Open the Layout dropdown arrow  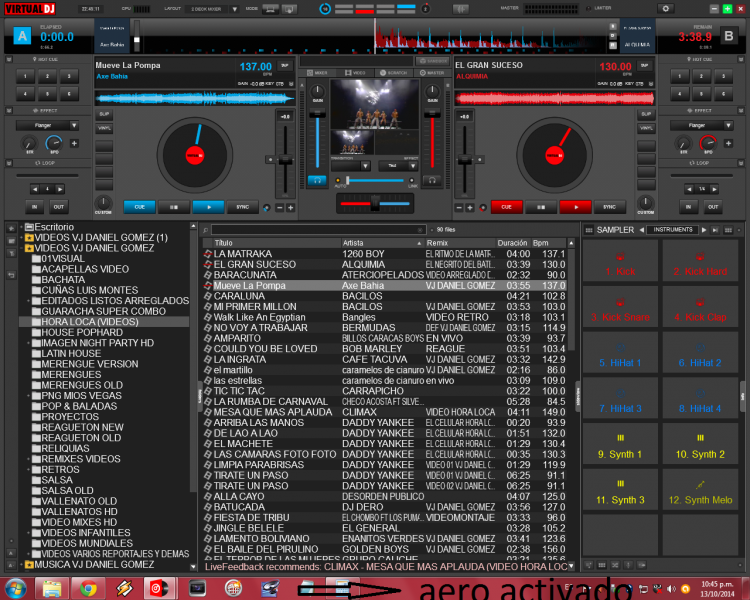click(234, 9)
